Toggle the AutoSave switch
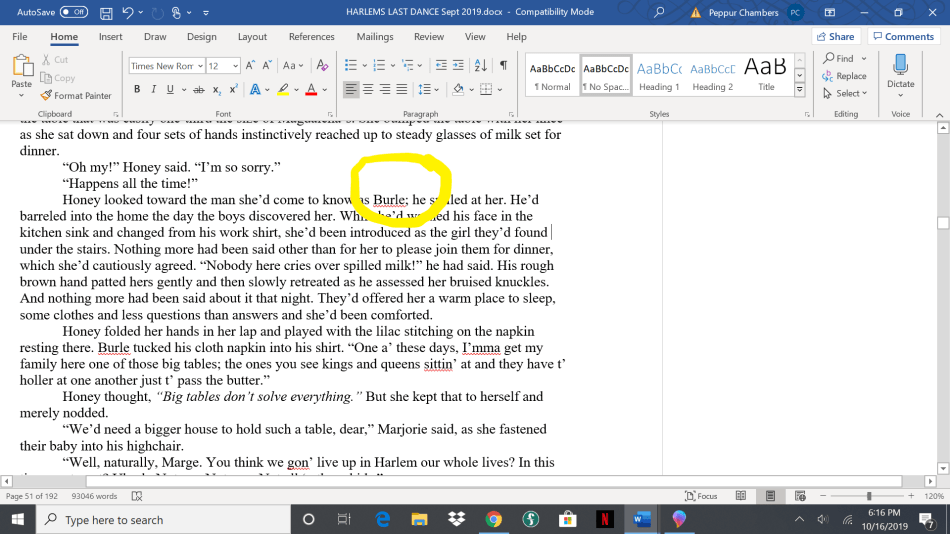The height and width of the screenshot is (534, 950). [73, 12]
